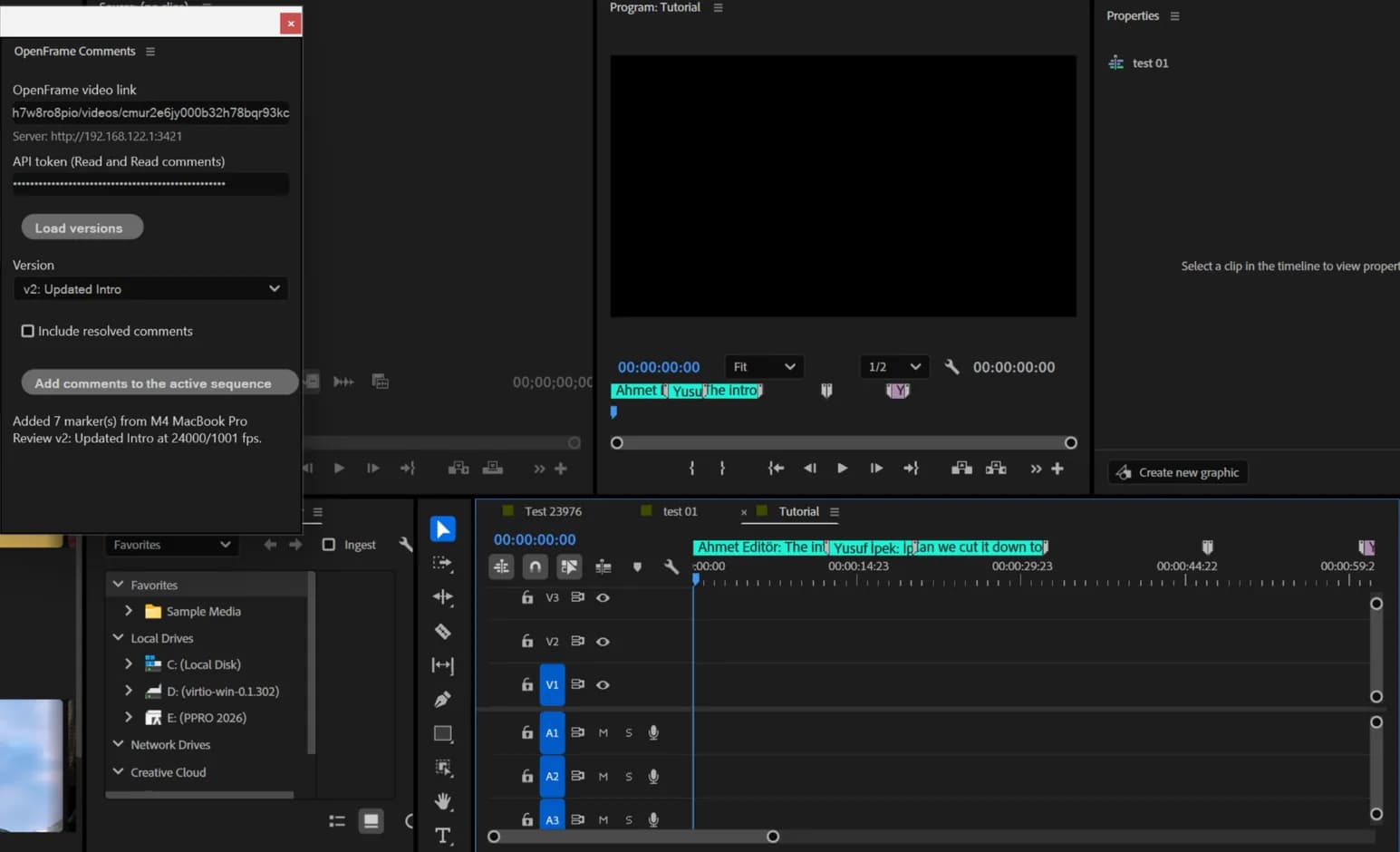Open timeline display settings wrench

(671, 567)
